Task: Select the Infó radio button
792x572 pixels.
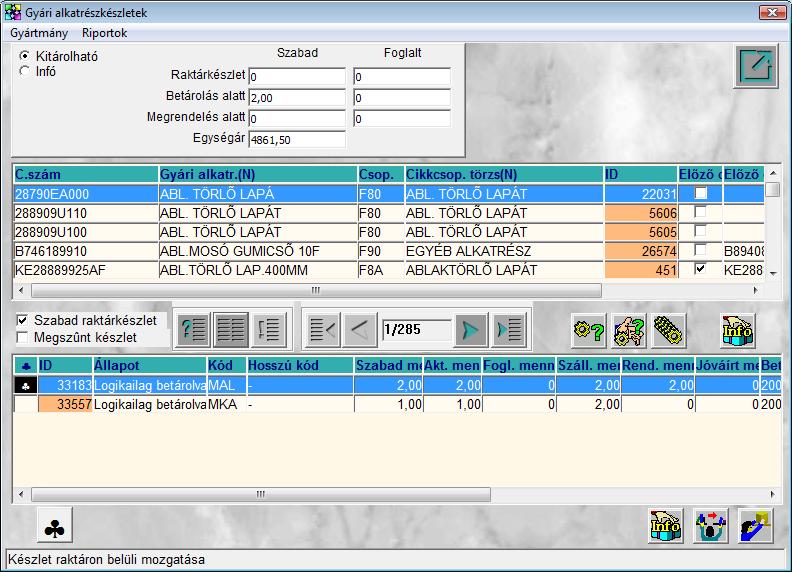Action: [x=24, y=71]
